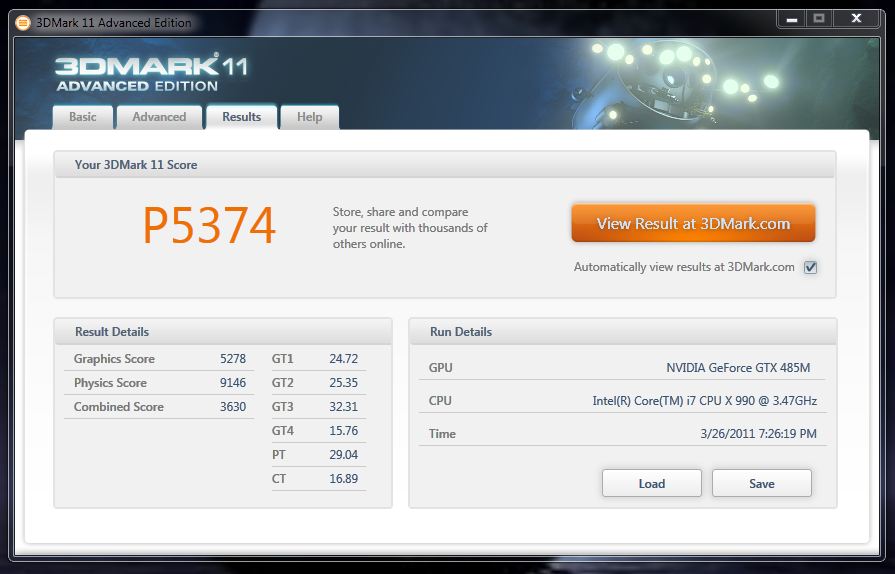
Task: Click the run time 3/26/2011 7:26:19 PM
Action: (759, 434)
